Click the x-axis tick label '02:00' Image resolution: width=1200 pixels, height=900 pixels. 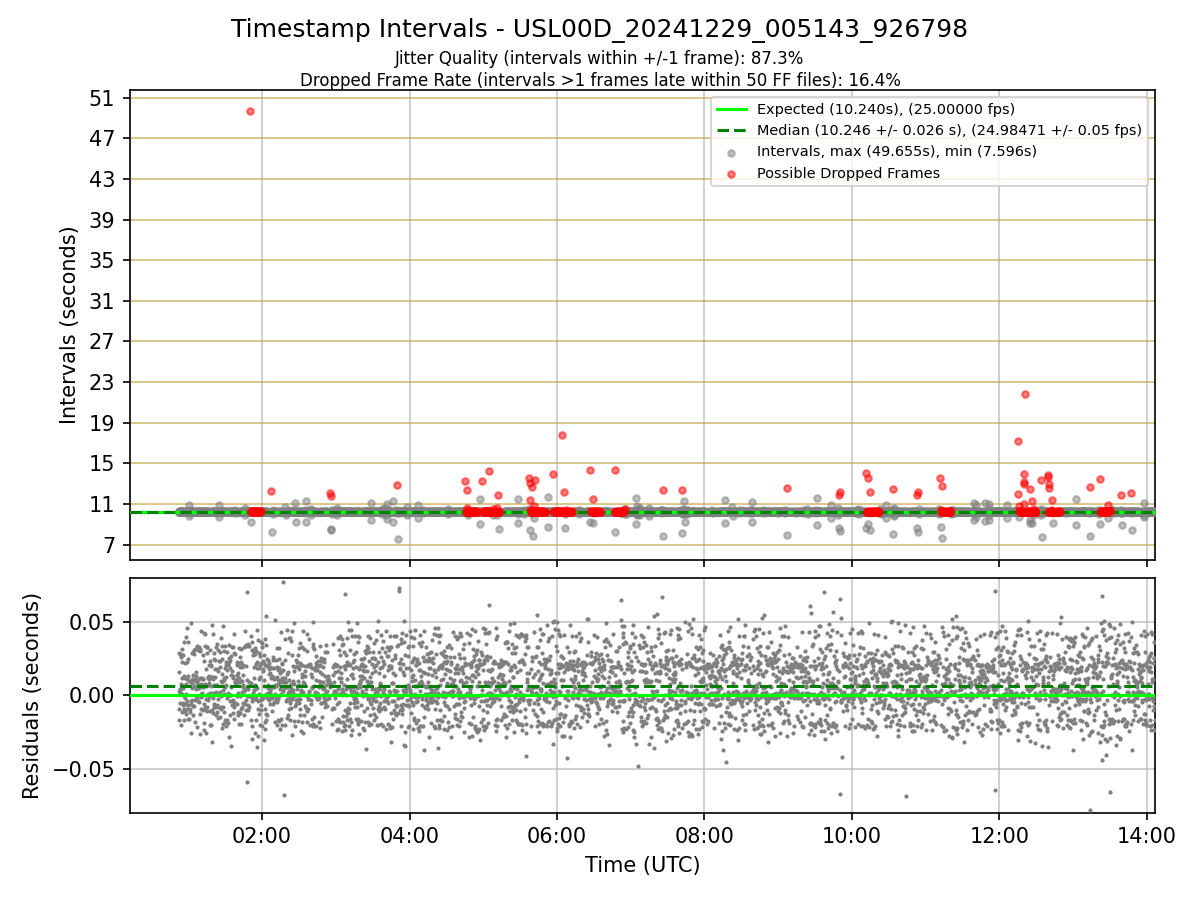tap(262, 834)
